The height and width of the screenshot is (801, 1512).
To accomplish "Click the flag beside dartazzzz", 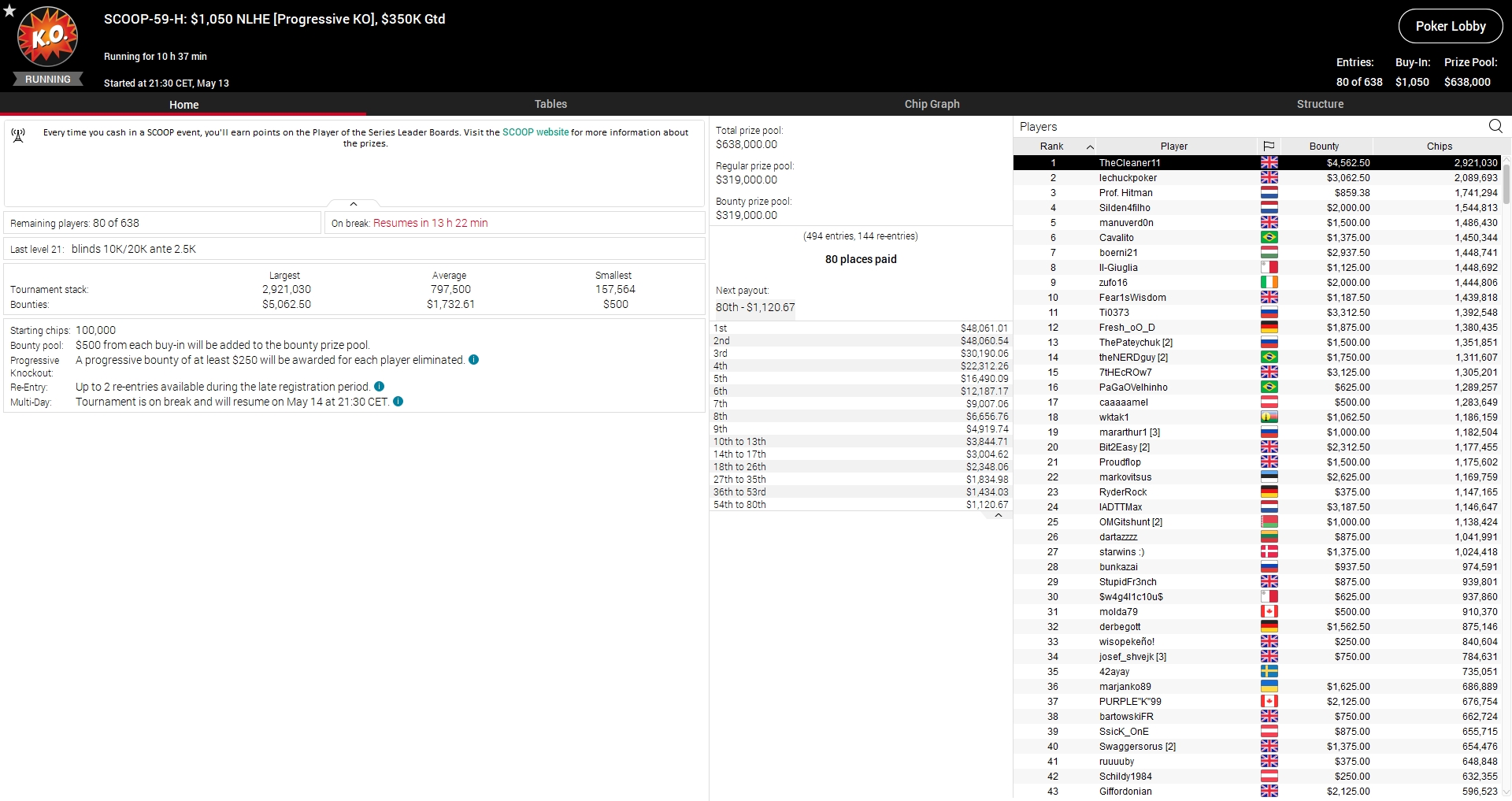I will click(1269, 536).
